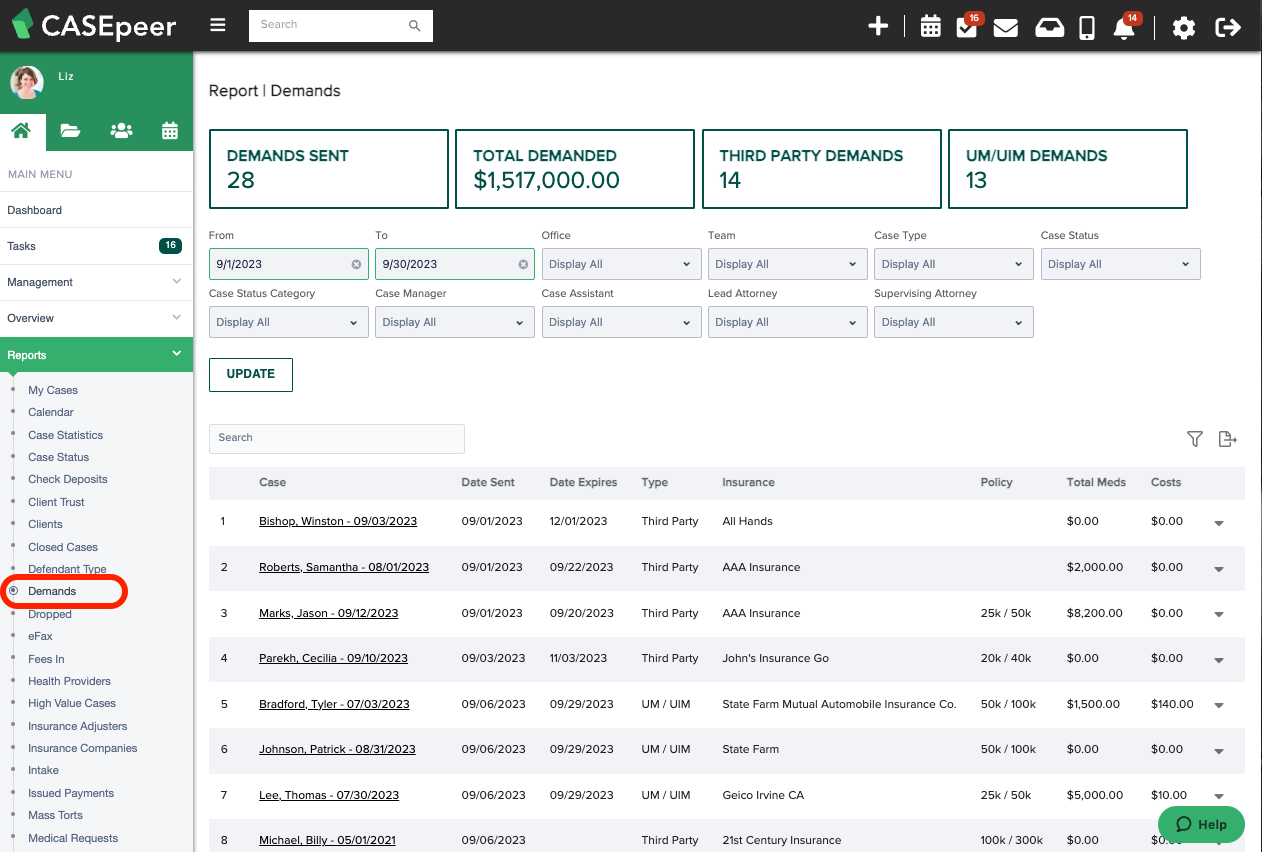
Task: Click the plus add-new icon
Action: [x=878, y=26]
